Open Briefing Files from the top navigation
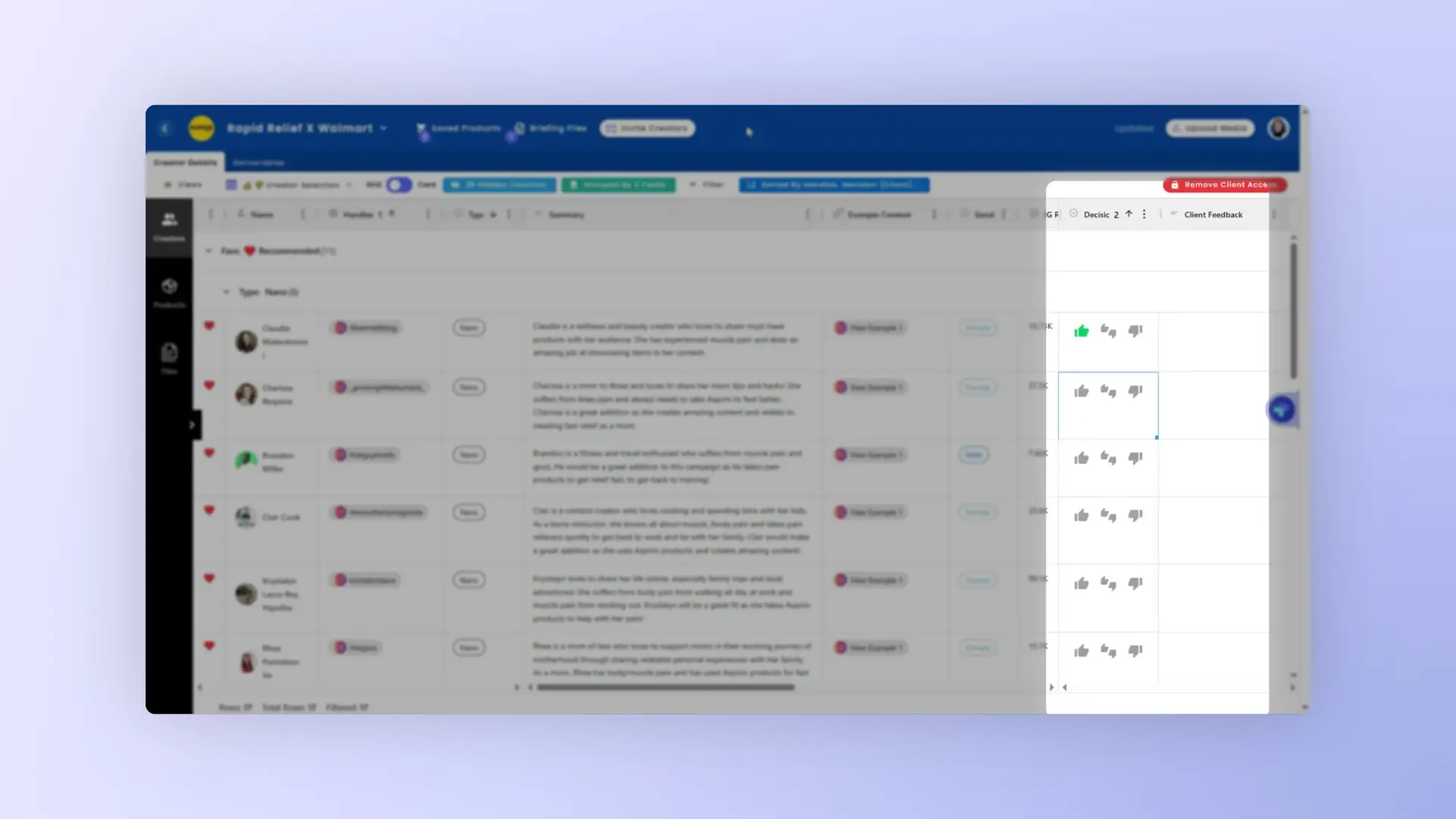This screenshot has height=819, width=1456. (x=520, y=128)
